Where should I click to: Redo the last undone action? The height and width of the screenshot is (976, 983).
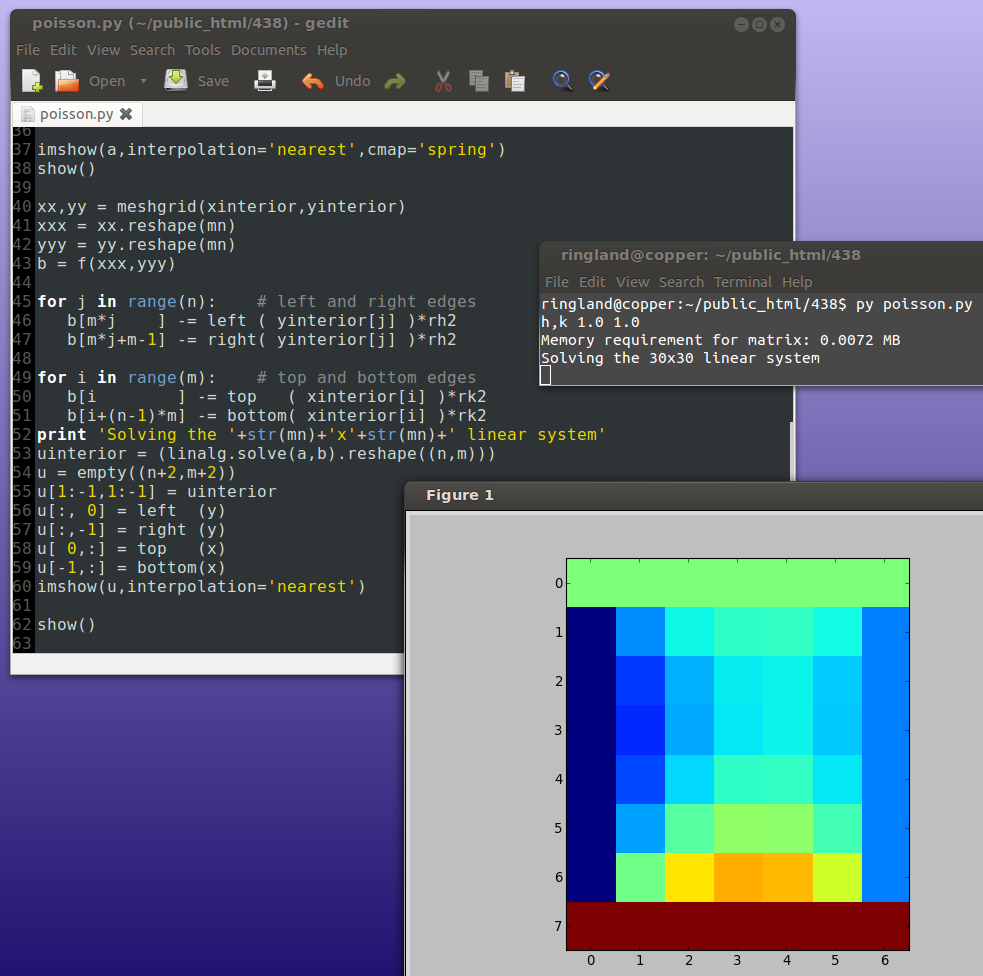395,81
